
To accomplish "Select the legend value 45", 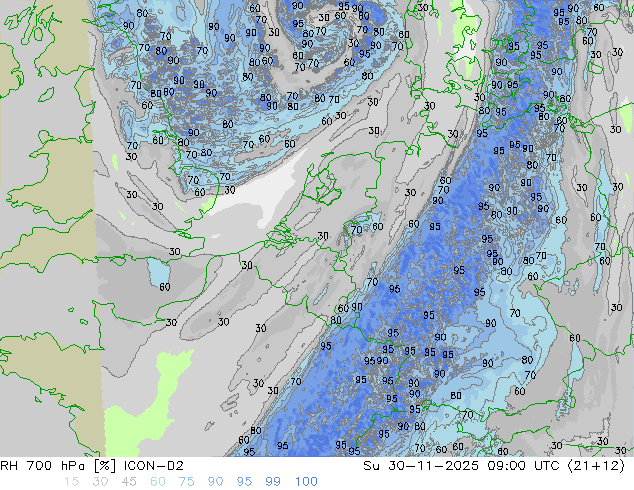I will tap(129, 482).
